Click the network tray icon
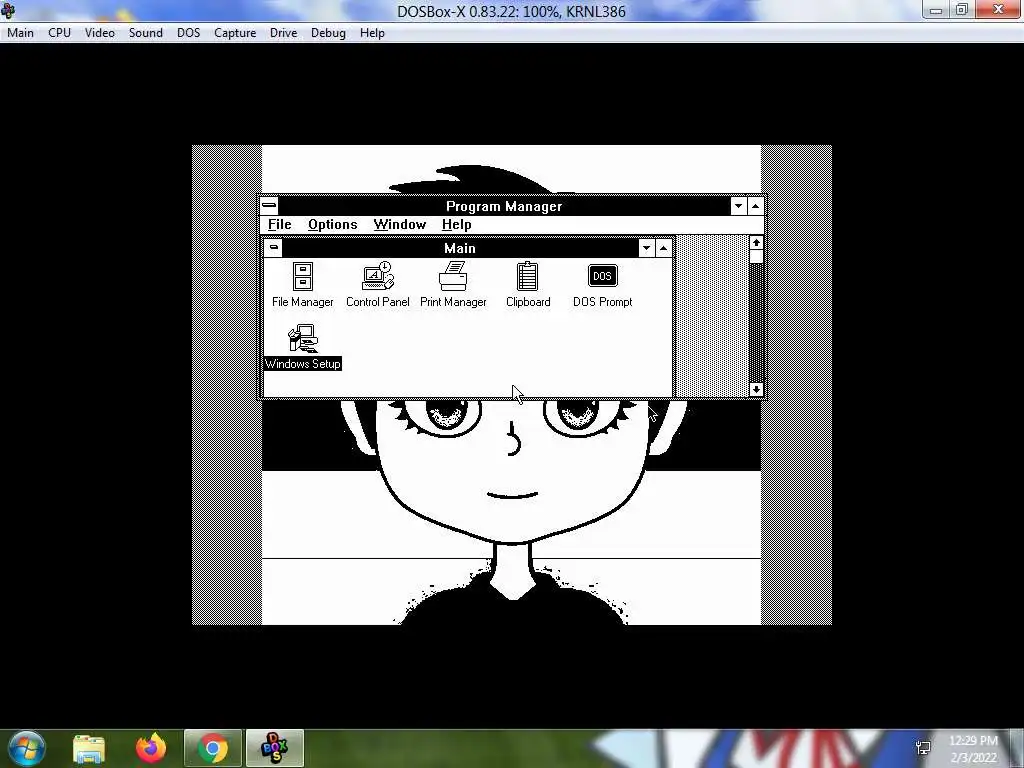 point(923,748)
